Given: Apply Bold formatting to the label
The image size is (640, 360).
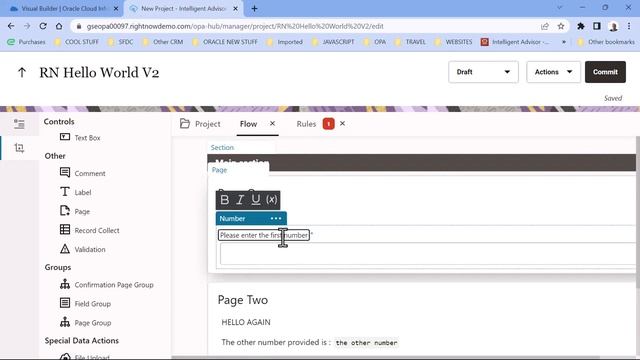Looking at the screenshot, I should (x=224, y=200).
